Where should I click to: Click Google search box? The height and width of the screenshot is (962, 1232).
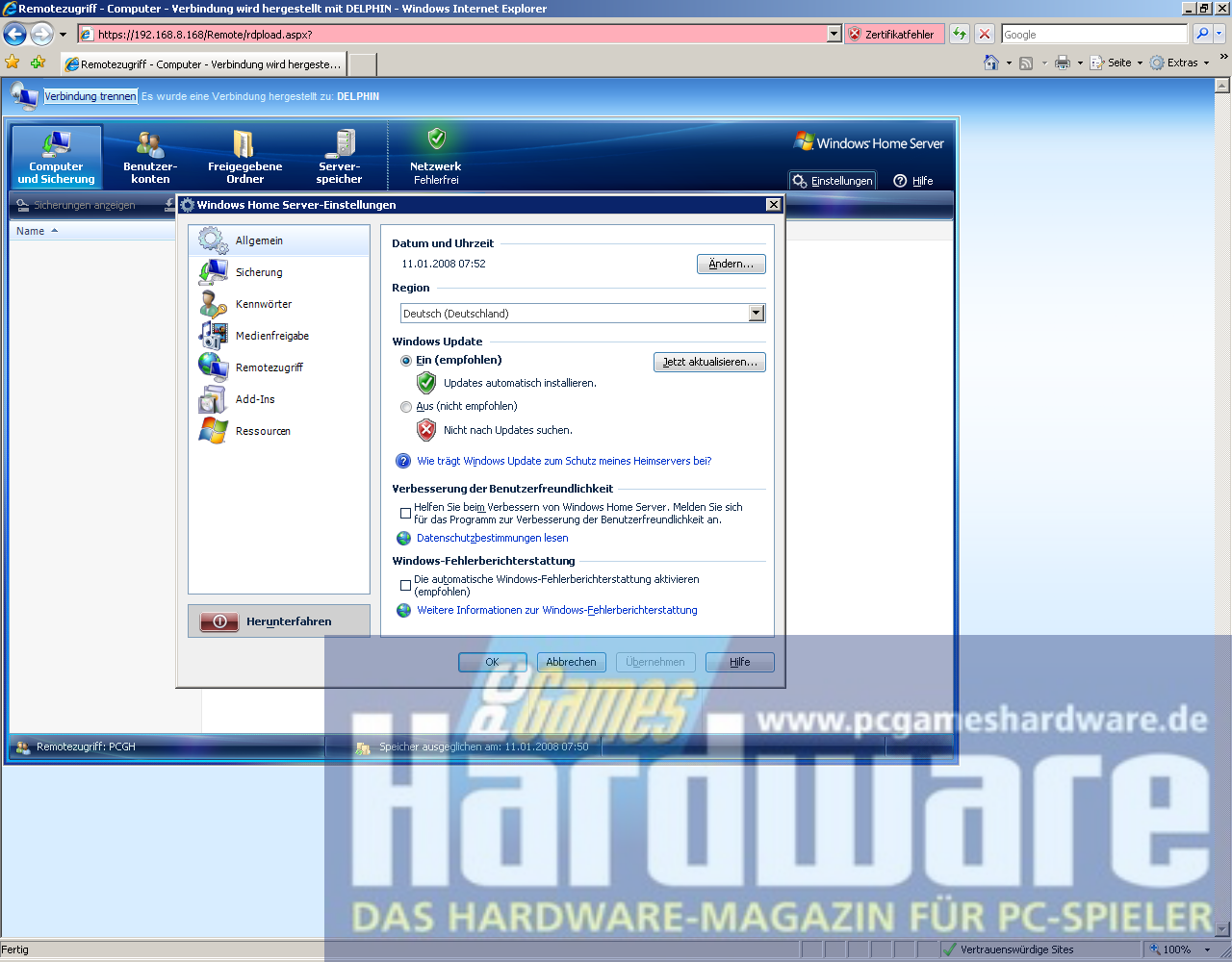point(1095,34)
